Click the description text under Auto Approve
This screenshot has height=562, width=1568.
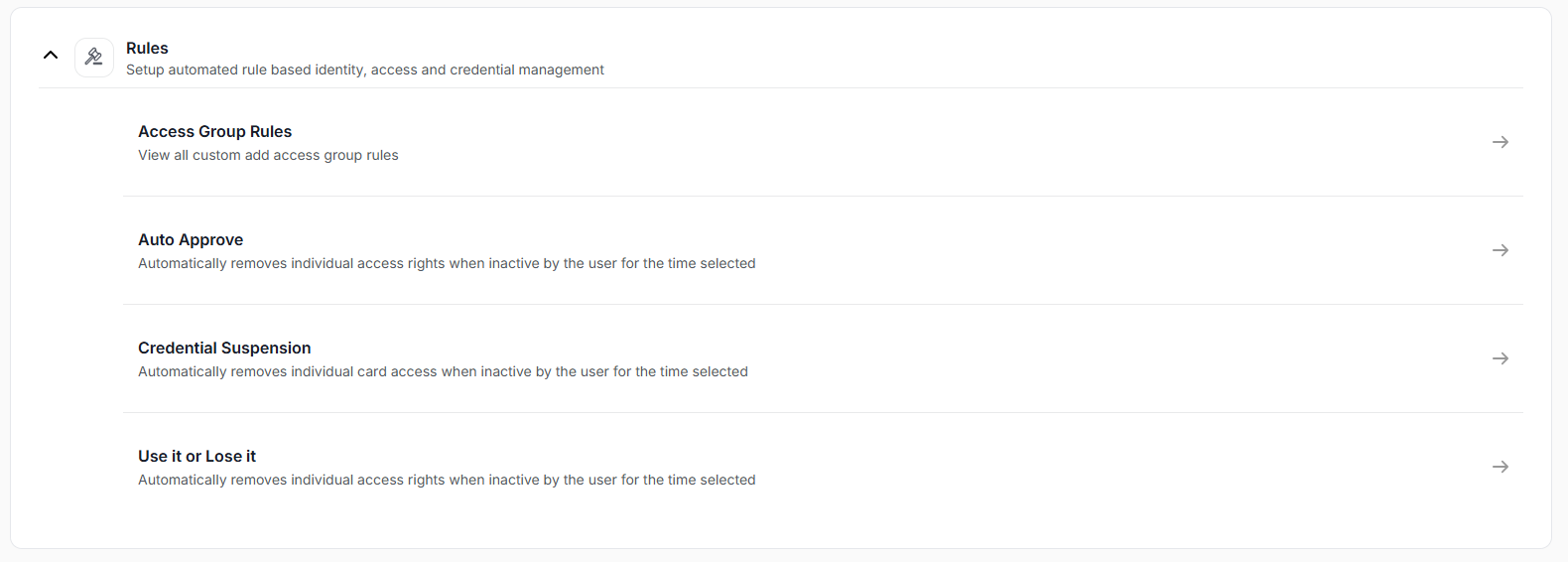(447, 263)
